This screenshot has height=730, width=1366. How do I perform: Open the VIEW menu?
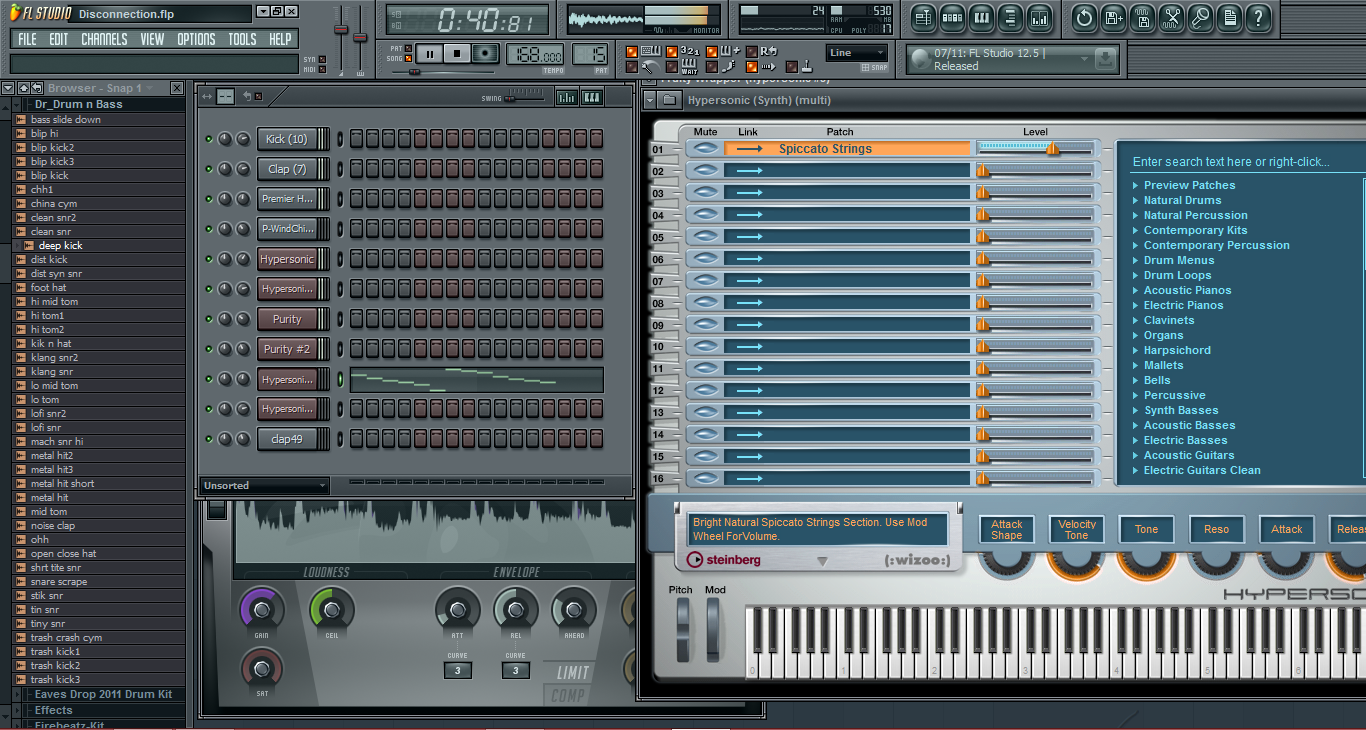tap(152, 39)
